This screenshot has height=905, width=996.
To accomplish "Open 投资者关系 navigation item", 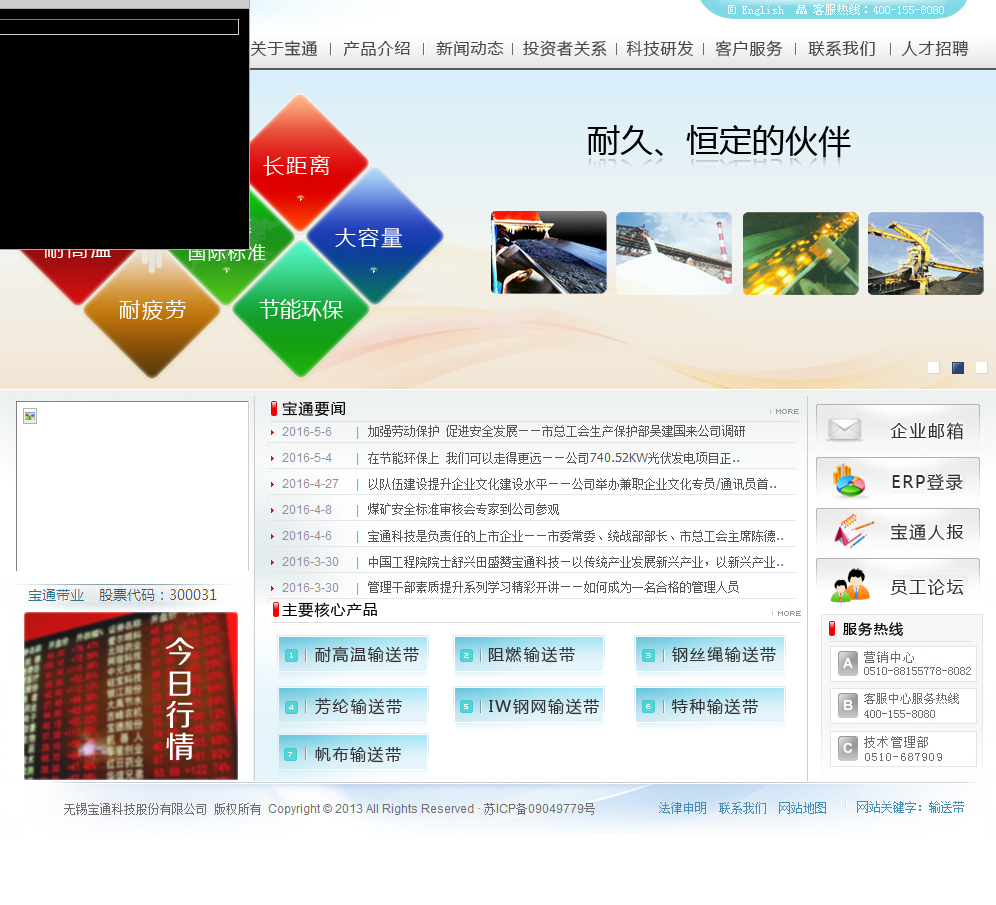I will (564, 49).
